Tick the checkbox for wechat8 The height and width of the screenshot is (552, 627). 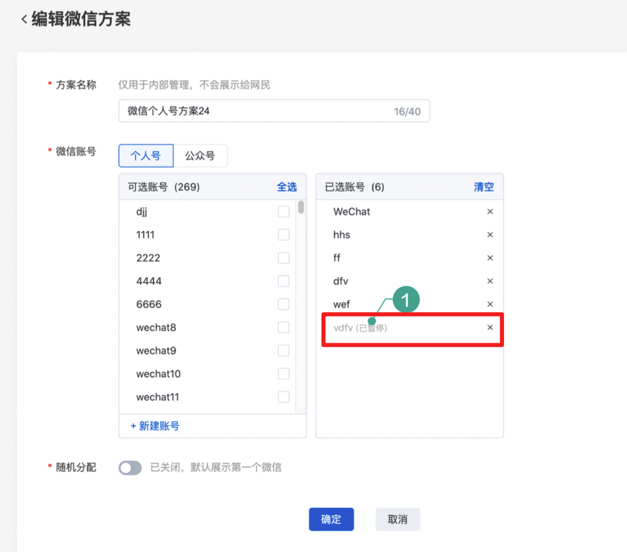pos(283,328)
